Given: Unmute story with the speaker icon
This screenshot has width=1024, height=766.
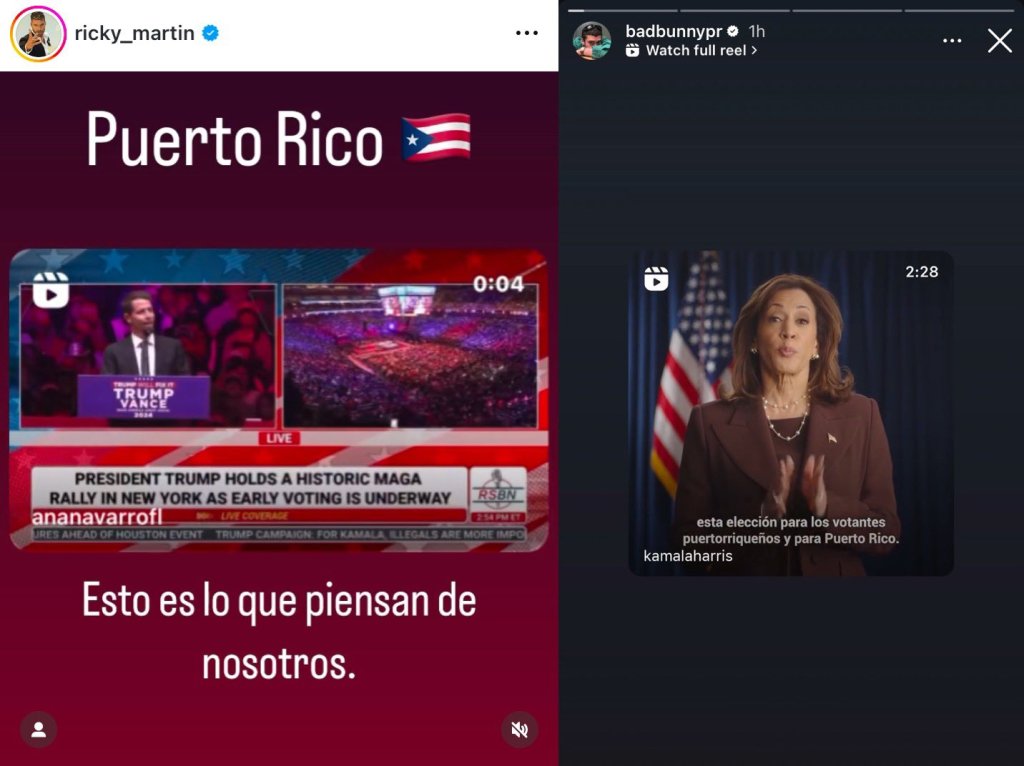Looking at the screenshot, I should [x=520, y=729].
